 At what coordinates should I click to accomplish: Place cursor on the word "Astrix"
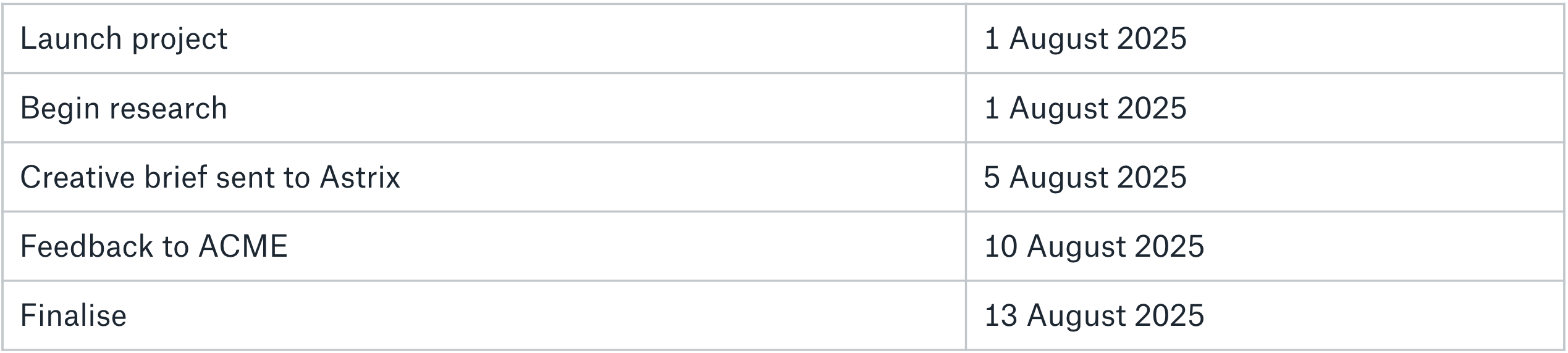click(360, 177)
